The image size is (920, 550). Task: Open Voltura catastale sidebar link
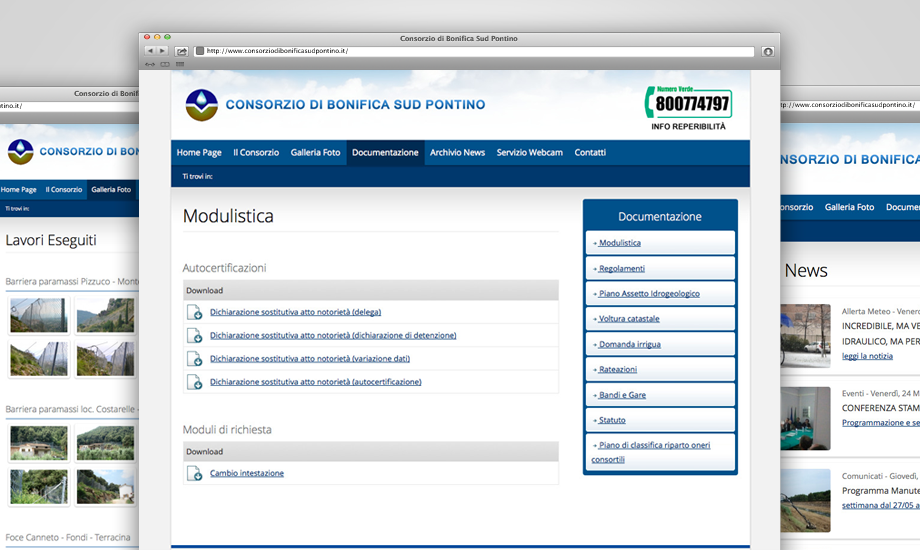660,319
